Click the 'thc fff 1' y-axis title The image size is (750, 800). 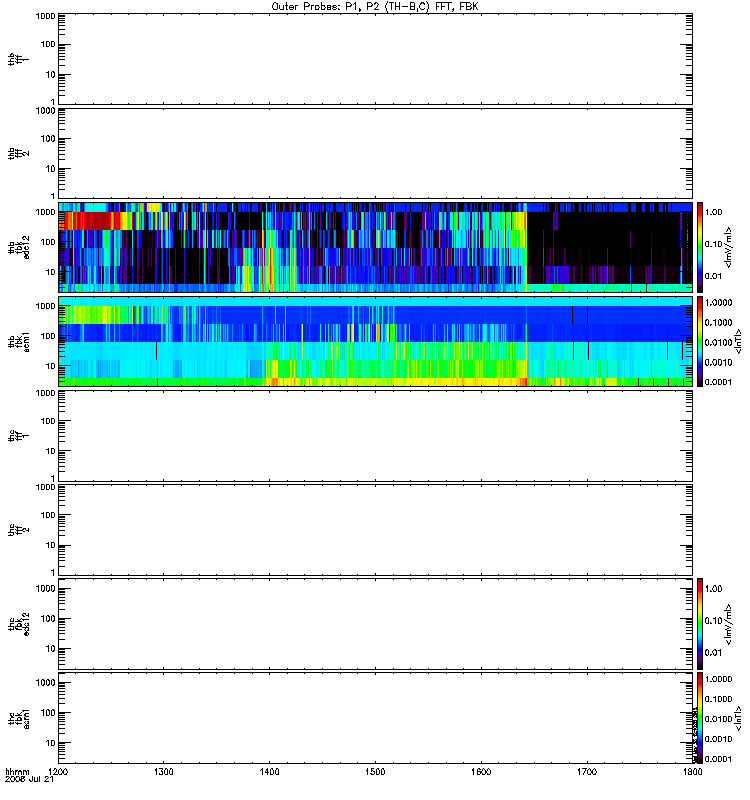pos(19,436)
